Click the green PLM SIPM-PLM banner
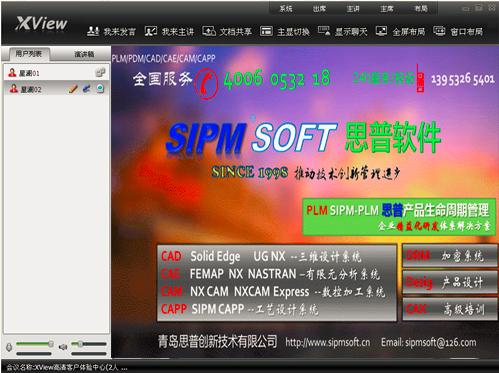The height and width of the screenshot is (373, 499). [x=399, y=217]
